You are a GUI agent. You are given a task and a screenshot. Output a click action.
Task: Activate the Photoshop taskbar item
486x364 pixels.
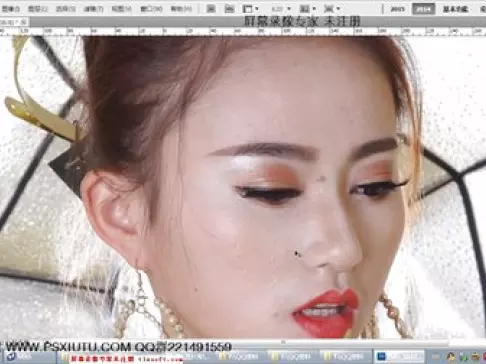click(400, 357)
